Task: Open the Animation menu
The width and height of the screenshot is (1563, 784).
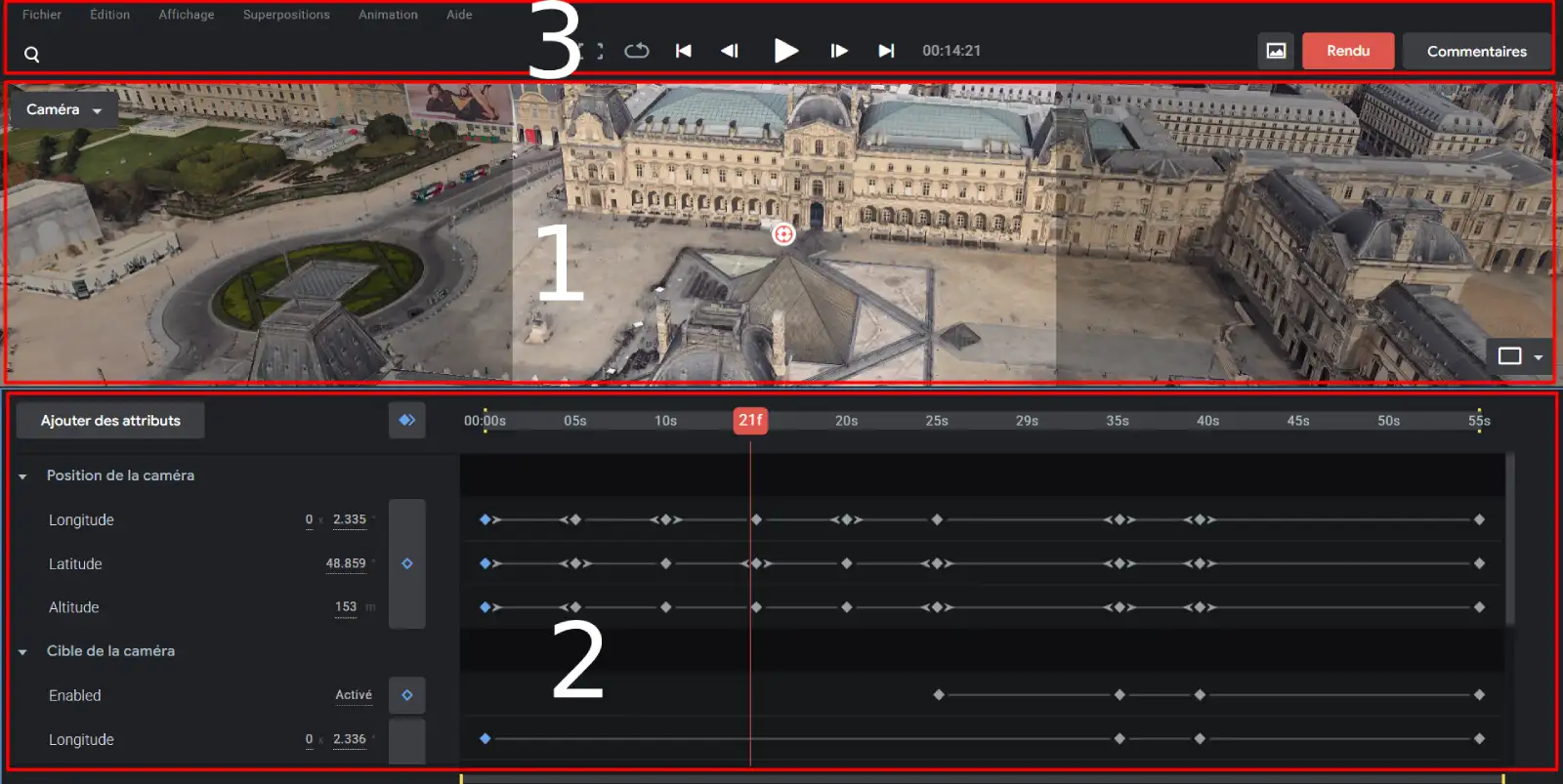Action: (x=388, y=15)
